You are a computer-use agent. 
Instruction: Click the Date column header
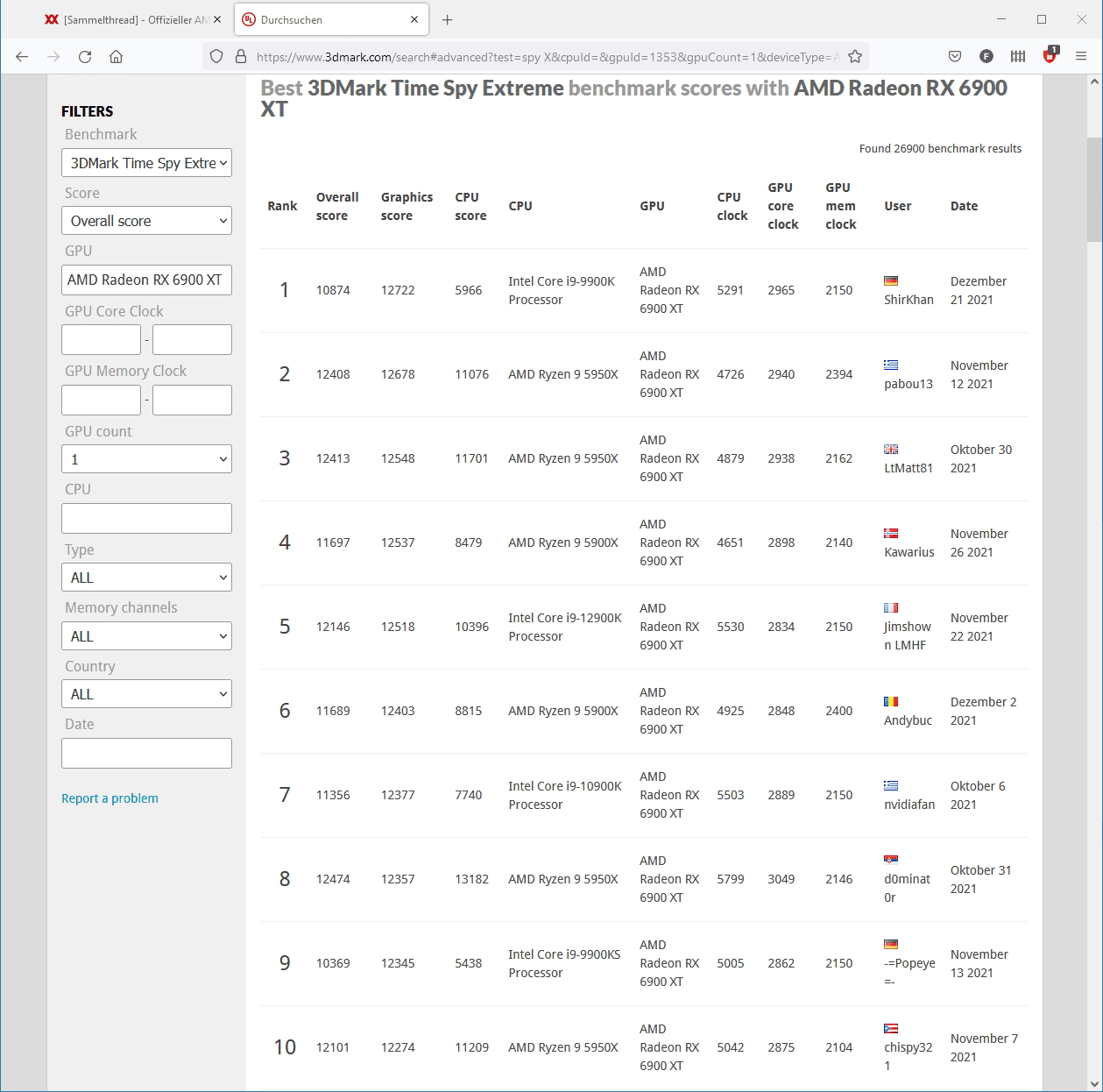point(964,206)
